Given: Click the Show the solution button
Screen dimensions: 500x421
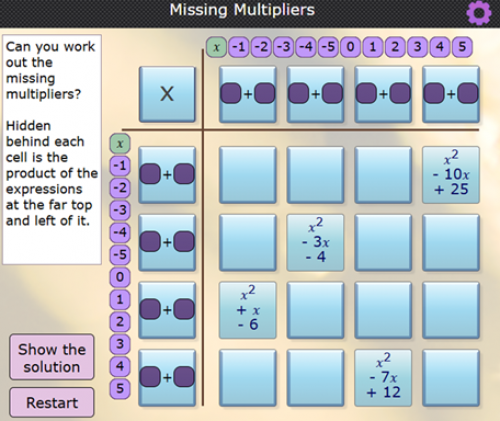Looking at the screenshot, I should (52, 357).
